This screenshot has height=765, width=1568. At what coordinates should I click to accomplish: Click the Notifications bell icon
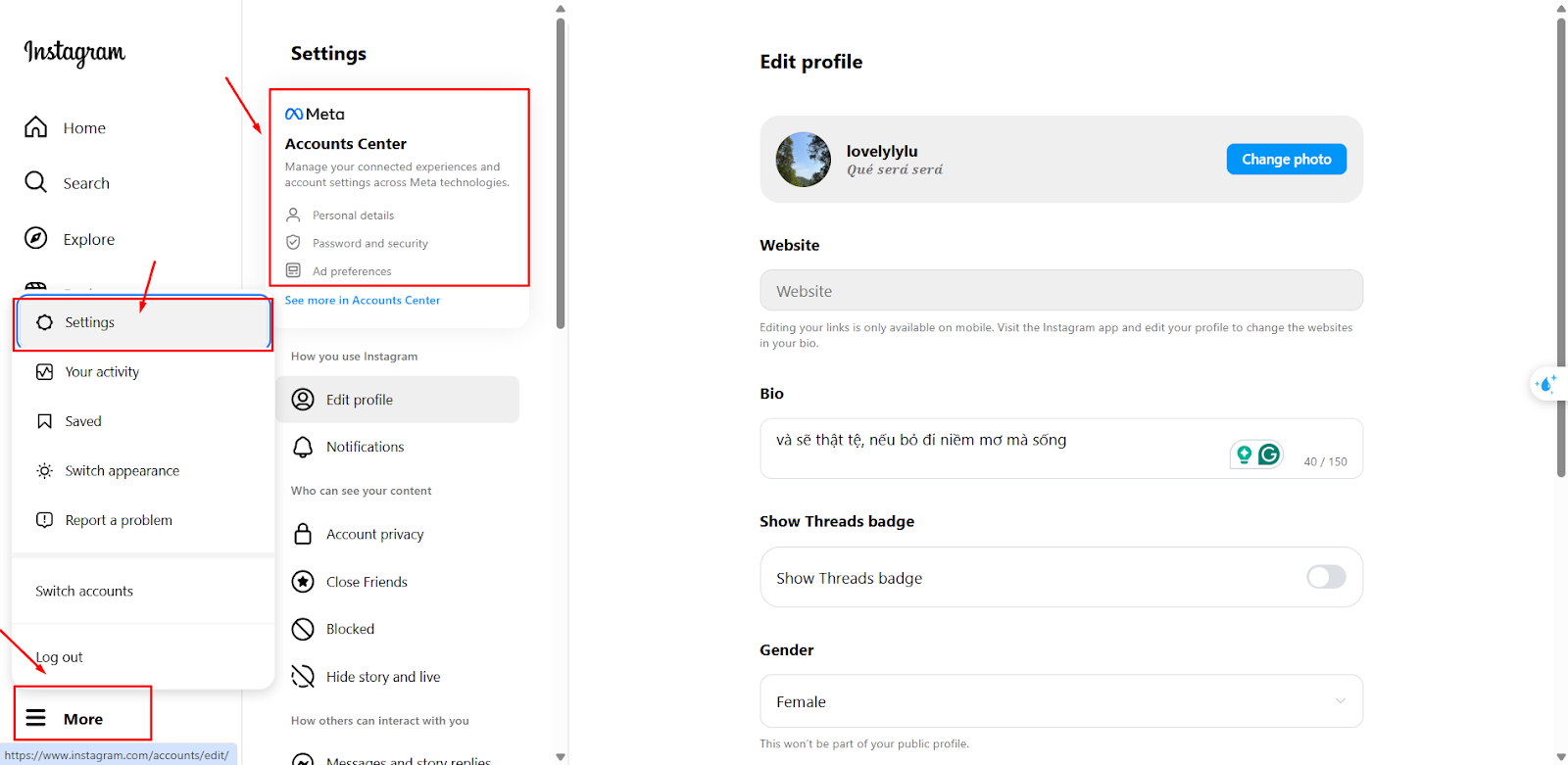click(304, 447)
